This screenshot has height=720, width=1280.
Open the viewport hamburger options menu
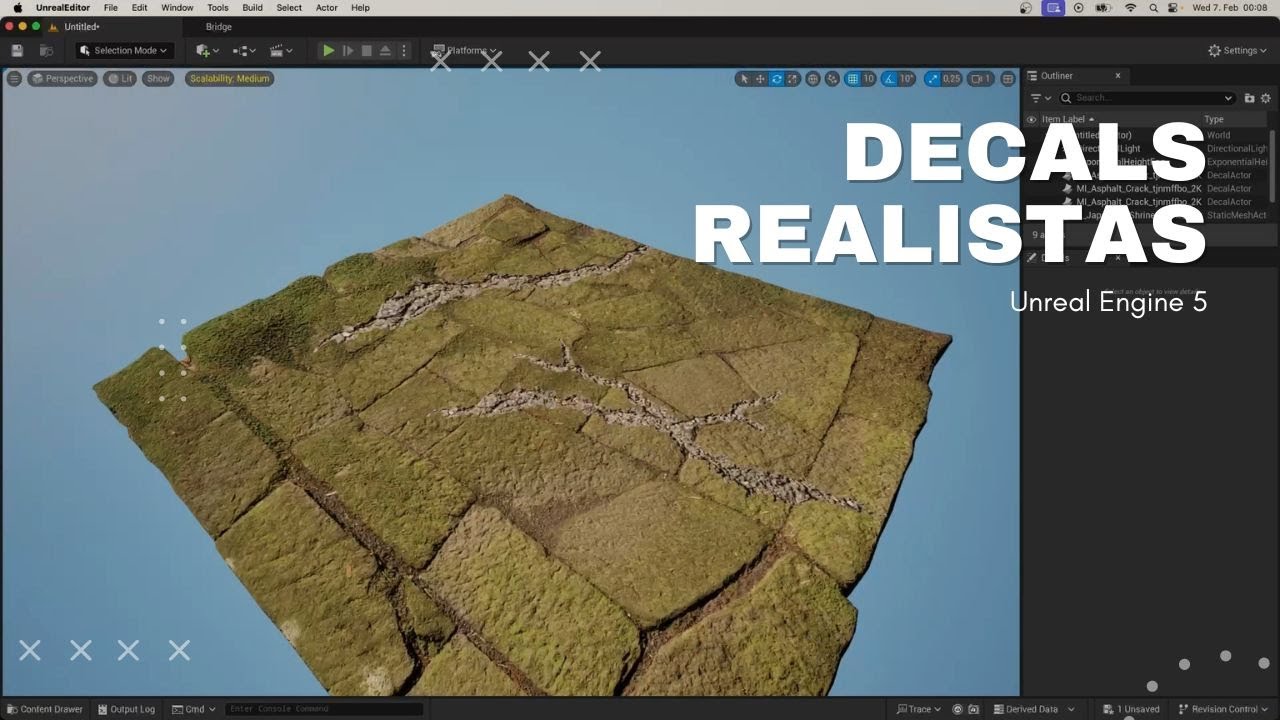tap(14, 78)
